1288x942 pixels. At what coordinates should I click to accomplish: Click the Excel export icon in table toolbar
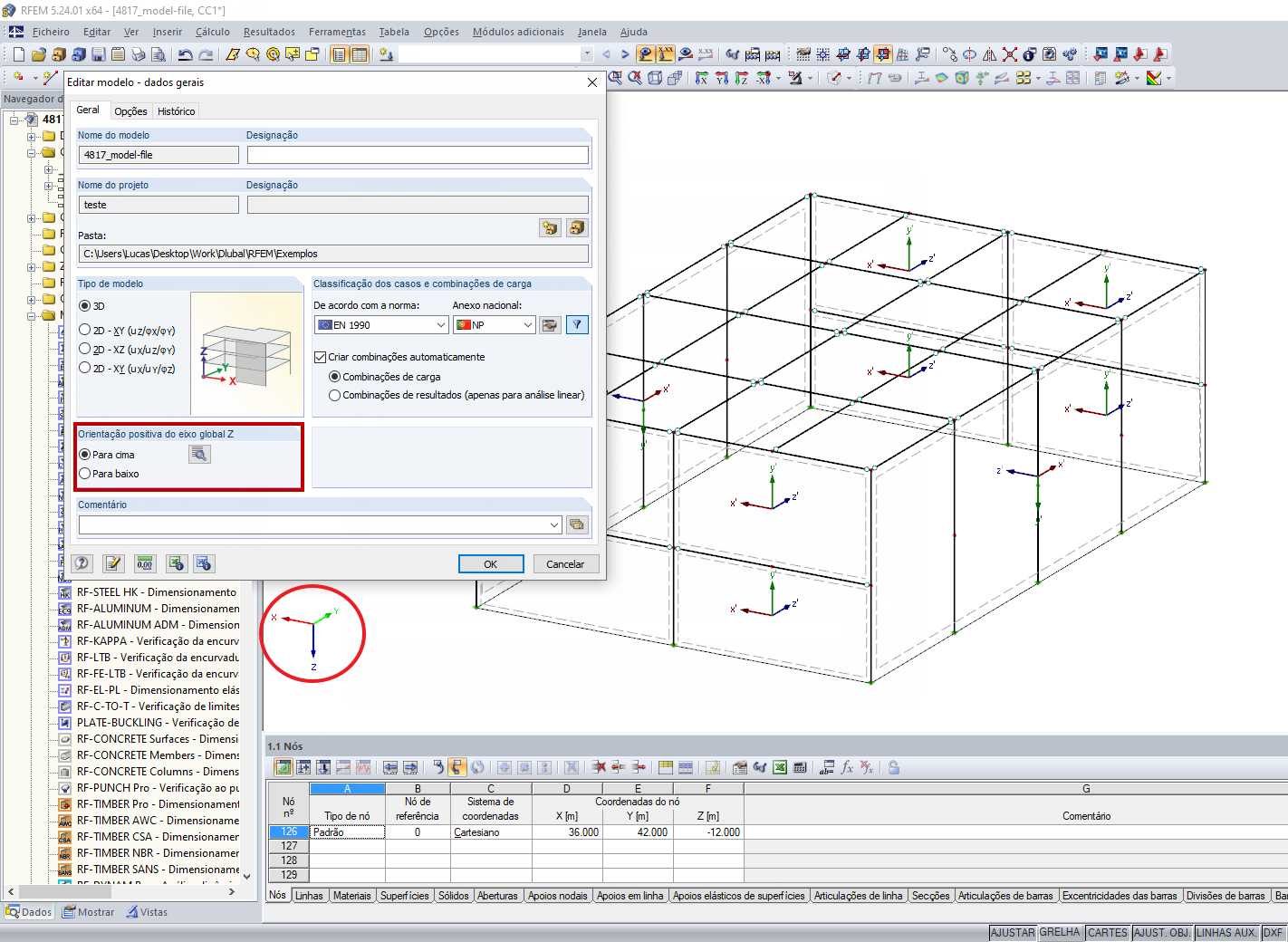click(x=779, y=767)
